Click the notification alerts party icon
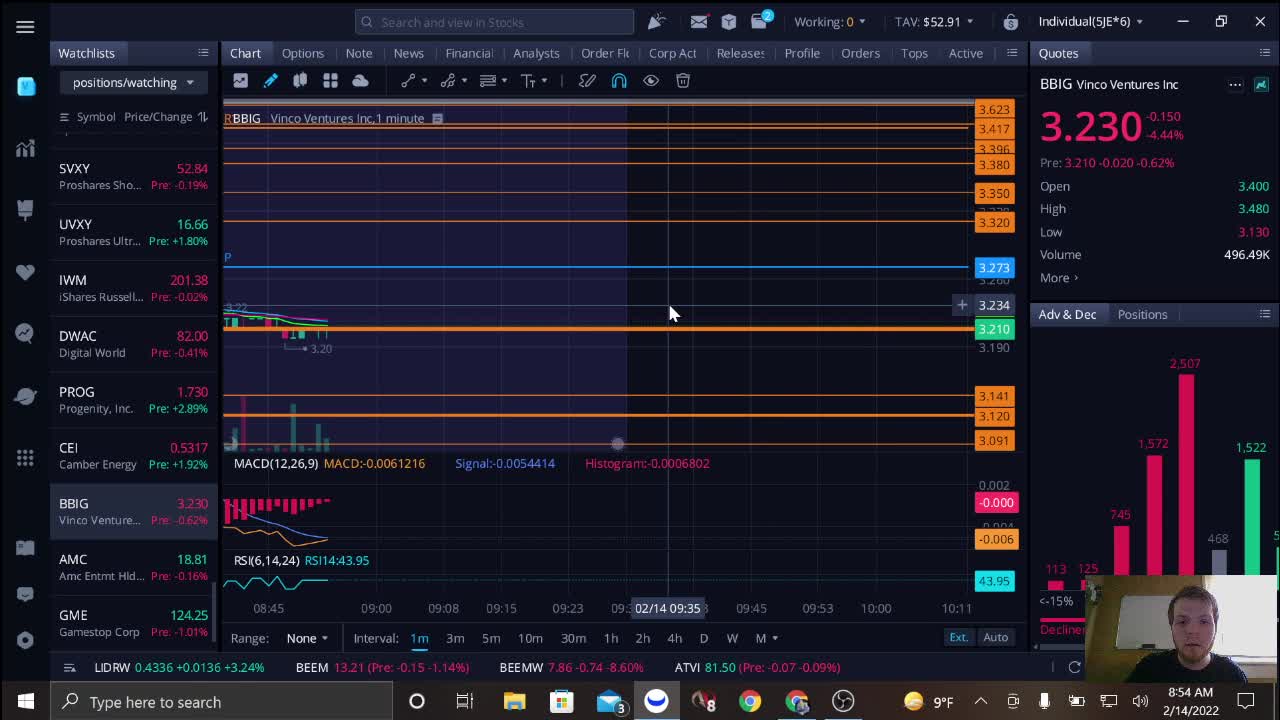1280x720 pixels. tap(656, 22)
